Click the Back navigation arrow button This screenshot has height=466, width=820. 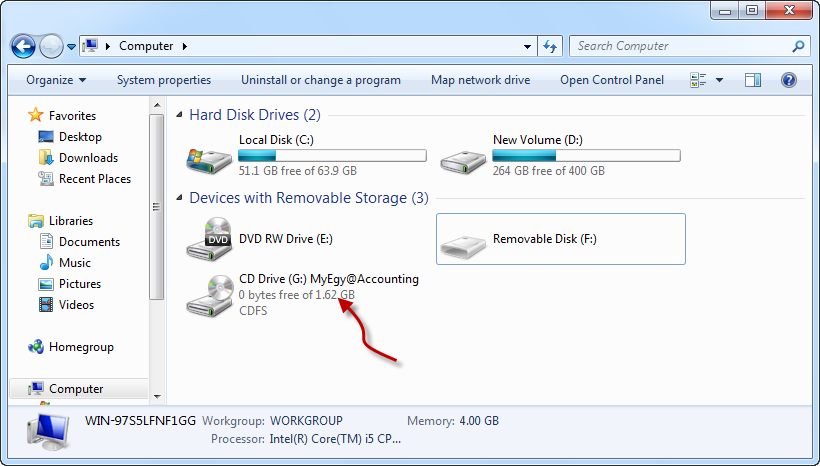(x=24, y=46)
